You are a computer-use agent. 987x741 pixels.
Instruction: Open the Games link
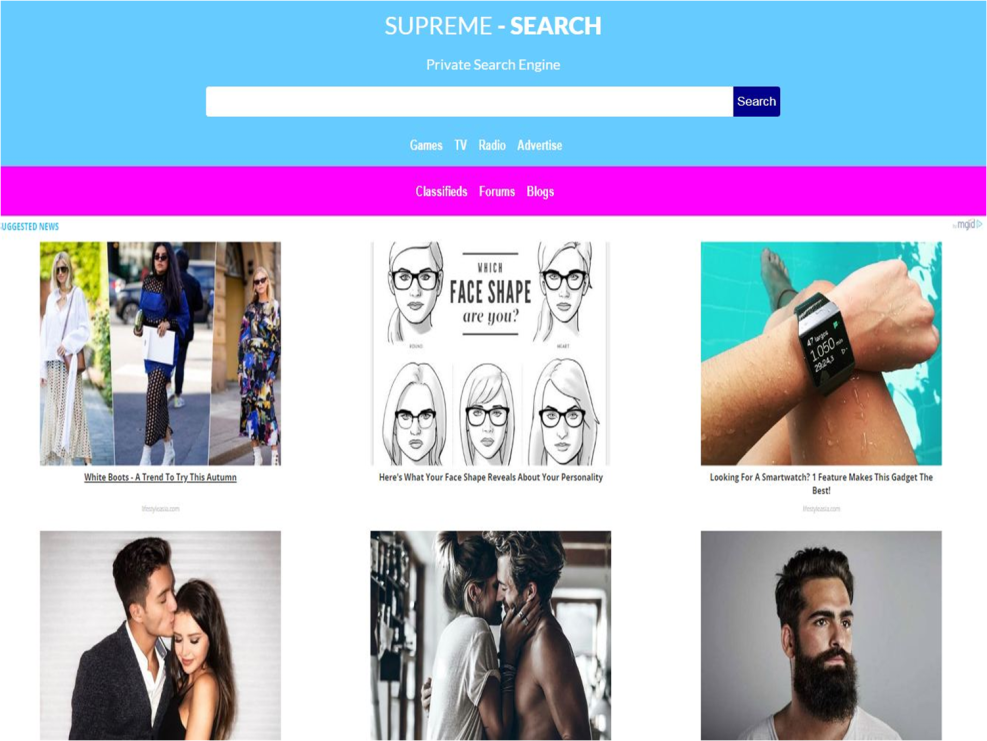[426, 145]
